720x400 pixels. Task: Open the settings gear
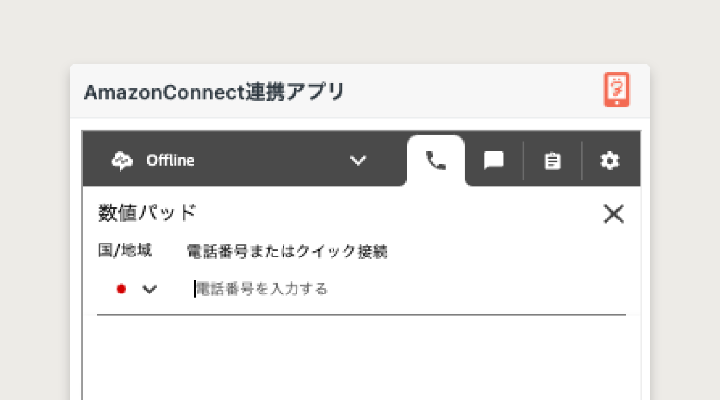tap(609, 160)
